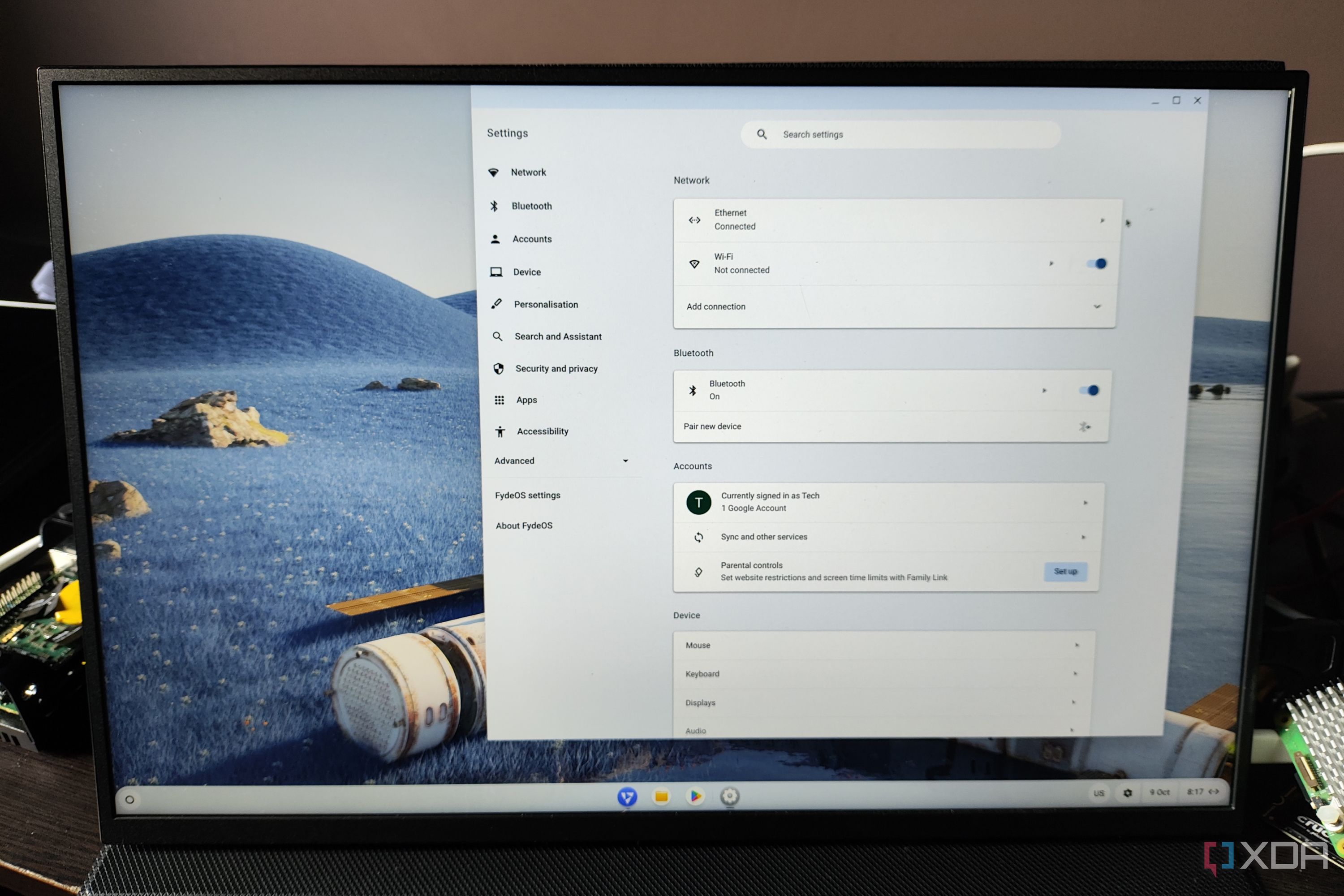
Task: Go to Accounts in settings menu
Action: tap(532, 239)
